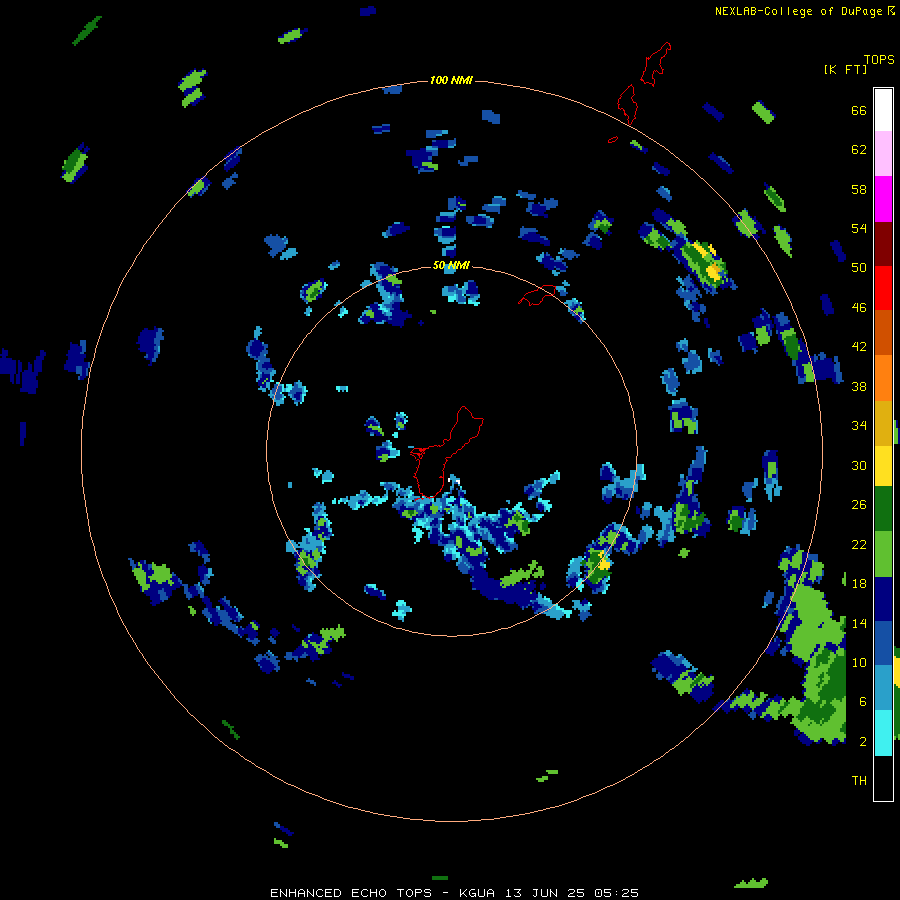The image size is (900, 900).
Task: Click the cyan legend swatch
Action: click(x=883, y=732)
